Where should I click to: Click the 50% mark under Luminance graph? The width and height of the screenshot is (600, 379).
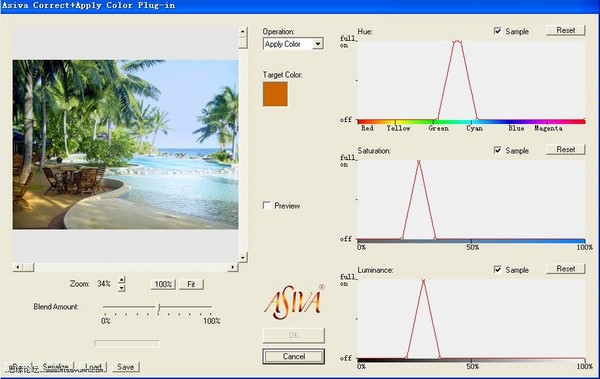(x=473, y=366)
